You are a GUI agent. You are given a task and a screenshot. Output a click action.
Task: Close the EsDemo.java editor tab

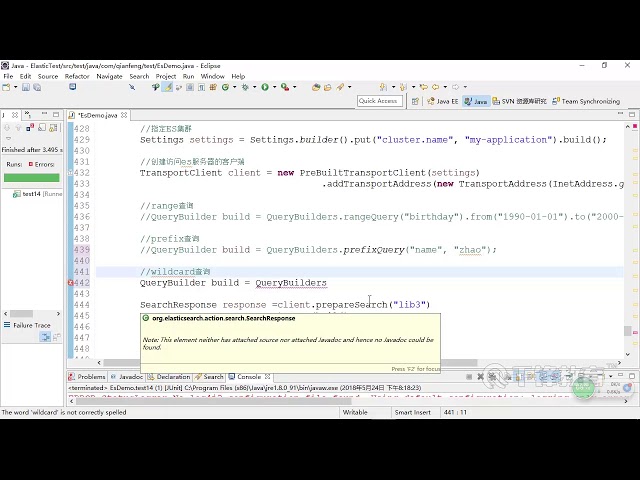pyautogui.click(x=124, y=115)
